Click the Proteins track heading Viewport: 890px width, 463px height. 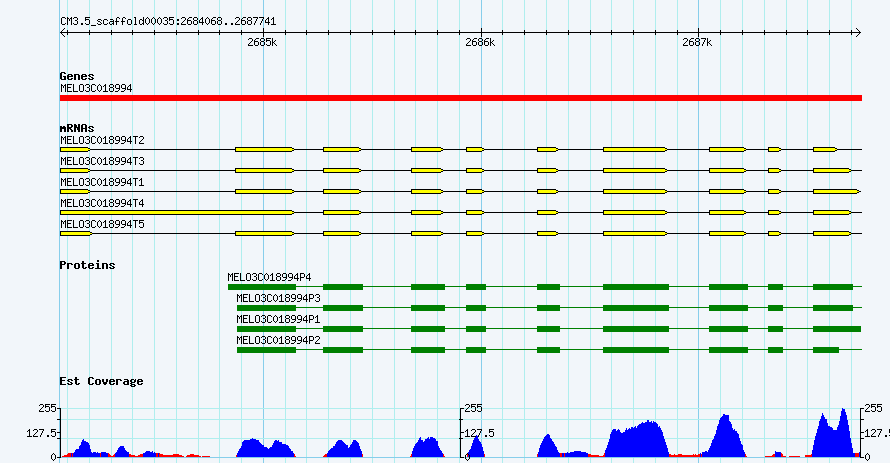coord(87,265)
